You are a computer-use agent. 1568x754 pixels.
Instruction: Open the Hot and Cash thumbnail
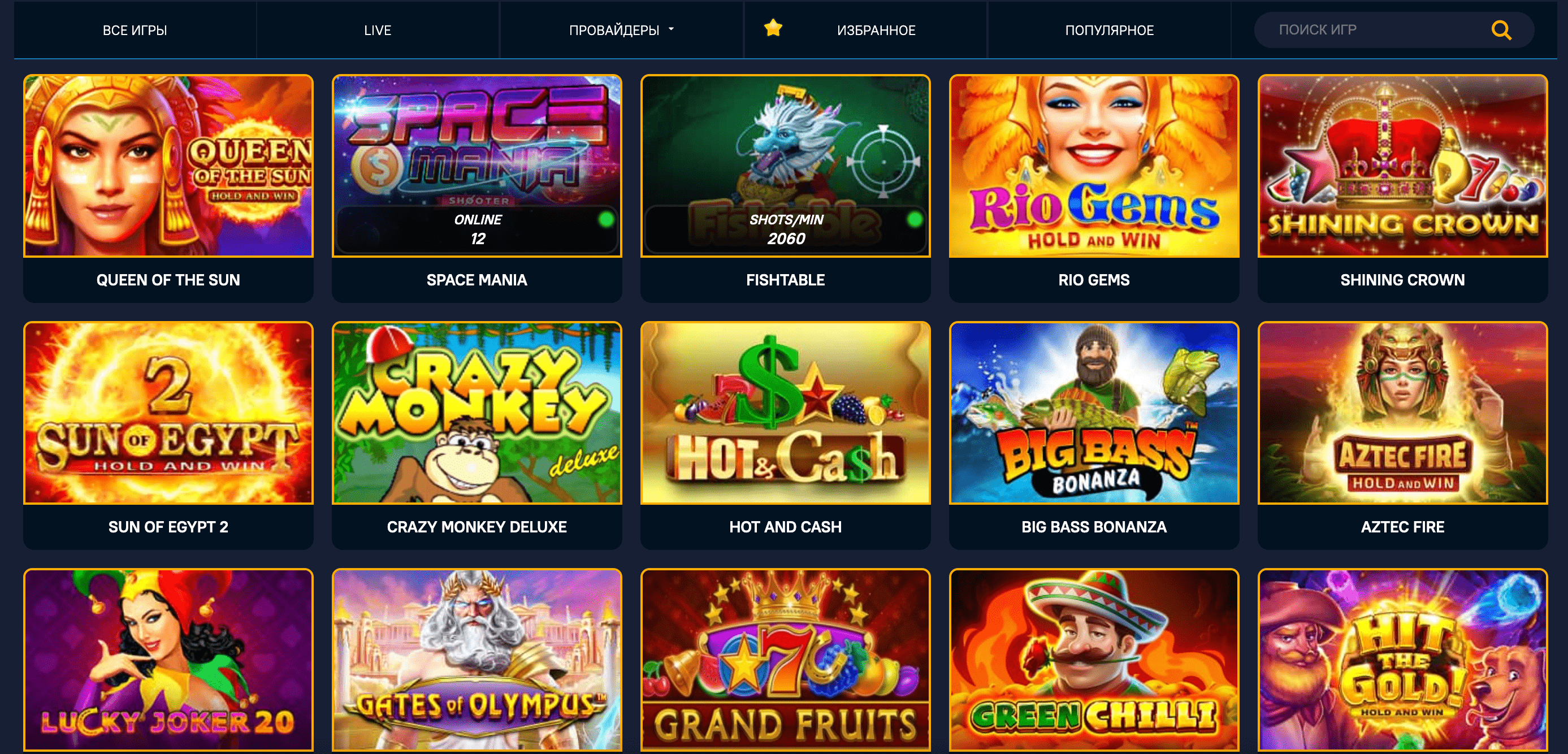785,413
